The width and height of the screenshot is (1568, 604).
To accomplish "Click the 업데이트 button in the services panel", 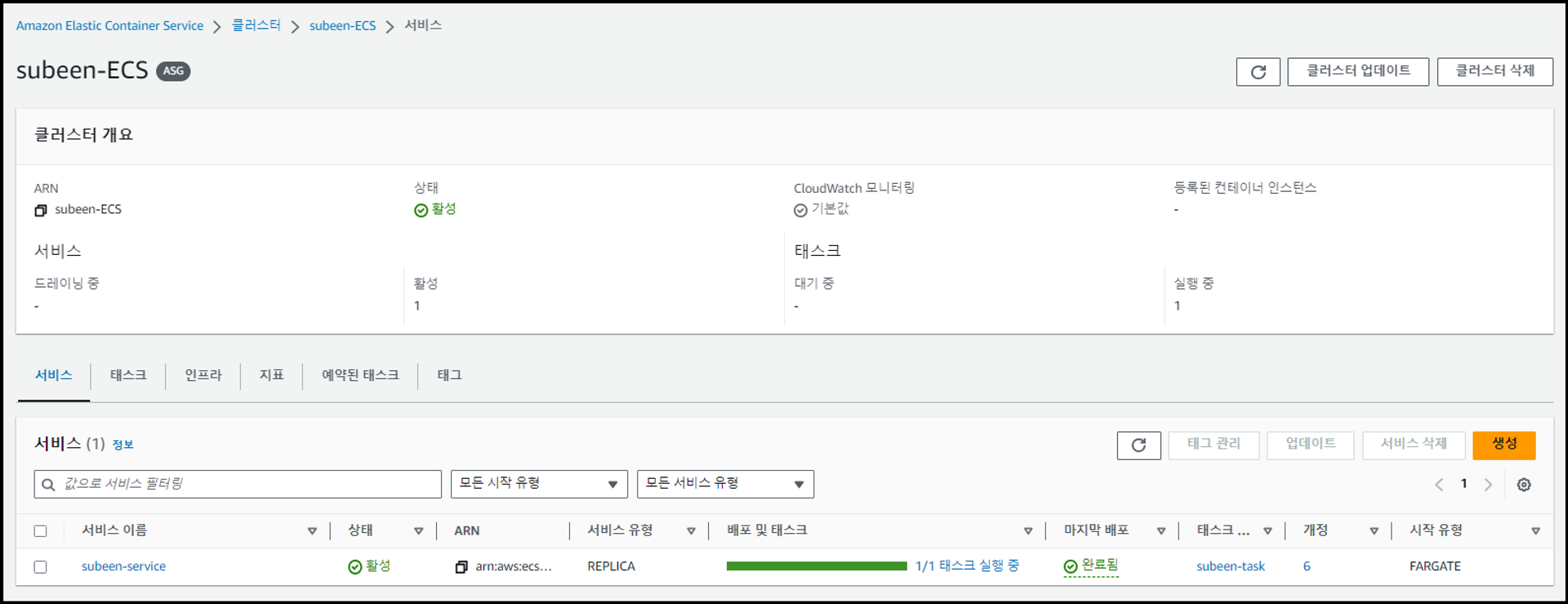I will (1310, 445).
